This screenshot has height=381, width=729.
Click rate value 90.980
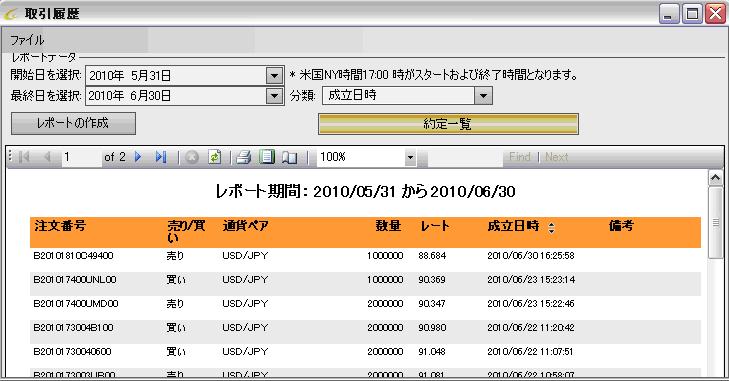pos(432,328)
